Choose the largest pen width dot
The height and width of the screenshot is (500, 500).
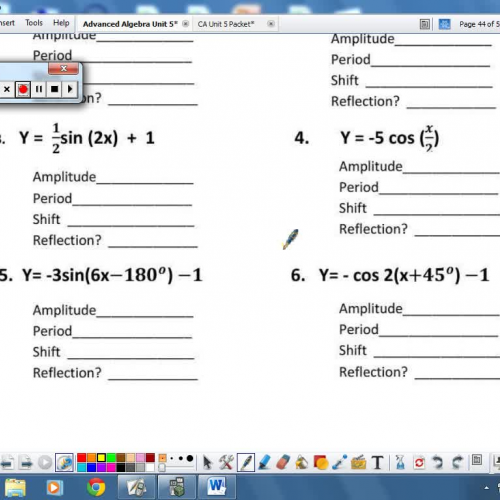[x=190, y=458]
